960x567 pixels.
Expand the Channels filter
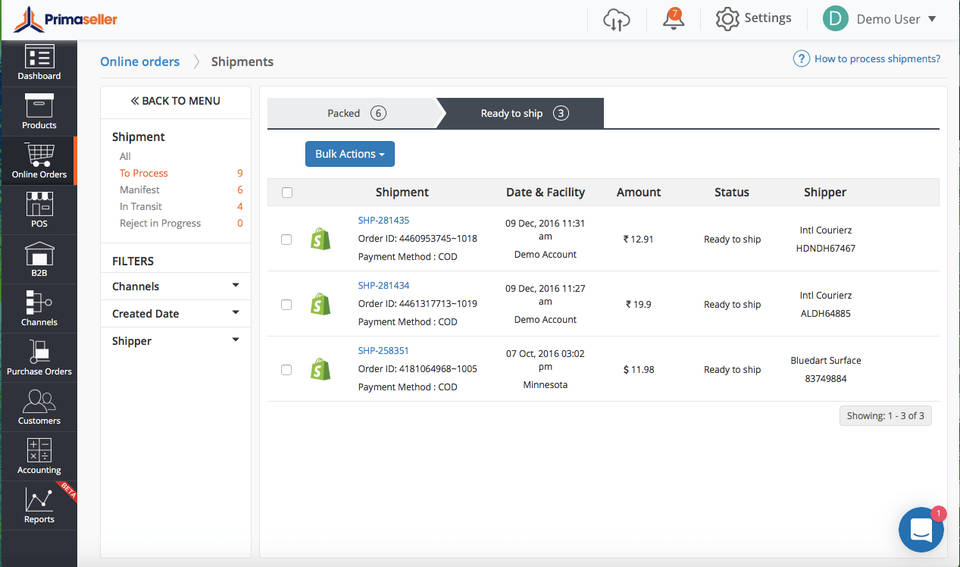(176, 286)
